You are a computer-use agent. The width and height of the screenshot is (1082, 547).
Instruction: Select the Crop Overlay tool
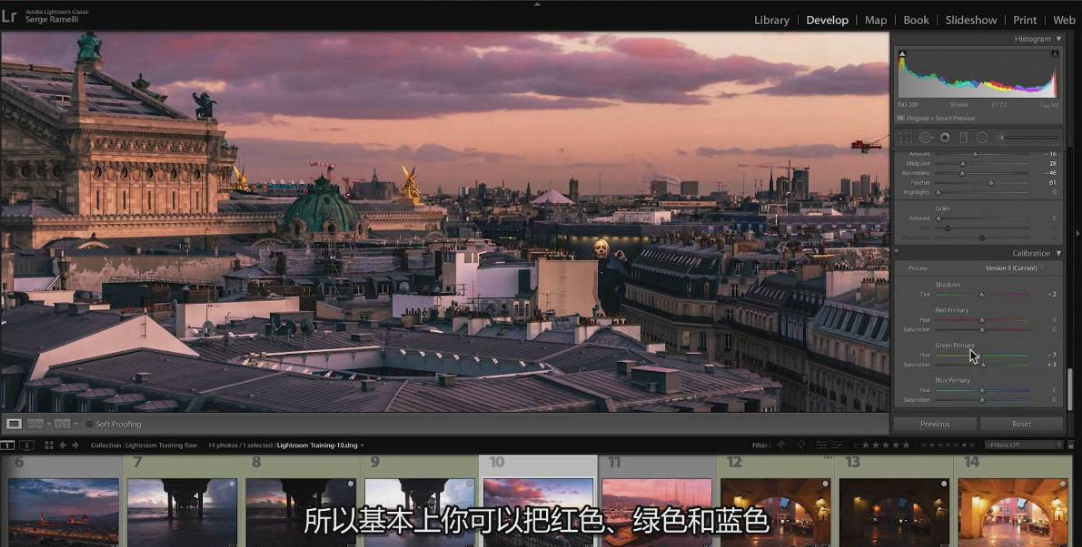tap(906, 137)
